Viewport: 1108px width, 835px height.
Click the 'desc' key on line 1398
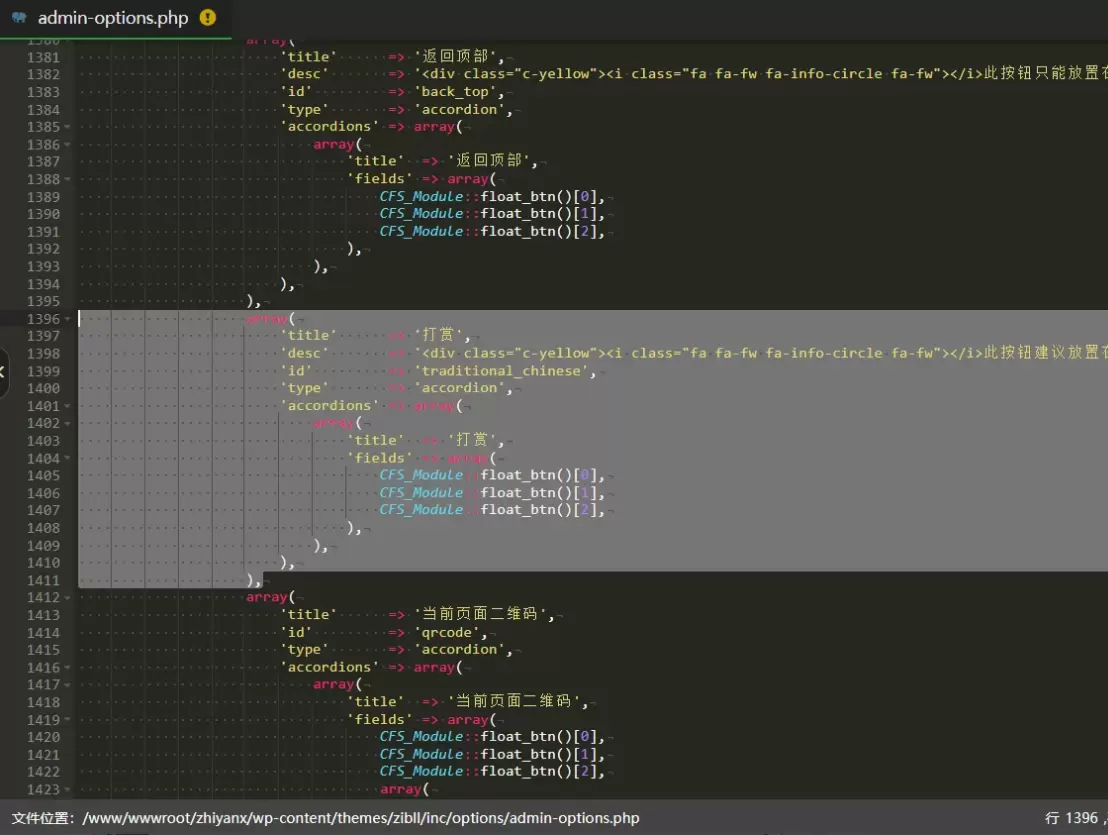pyautogui.click(x=305, y=353)
